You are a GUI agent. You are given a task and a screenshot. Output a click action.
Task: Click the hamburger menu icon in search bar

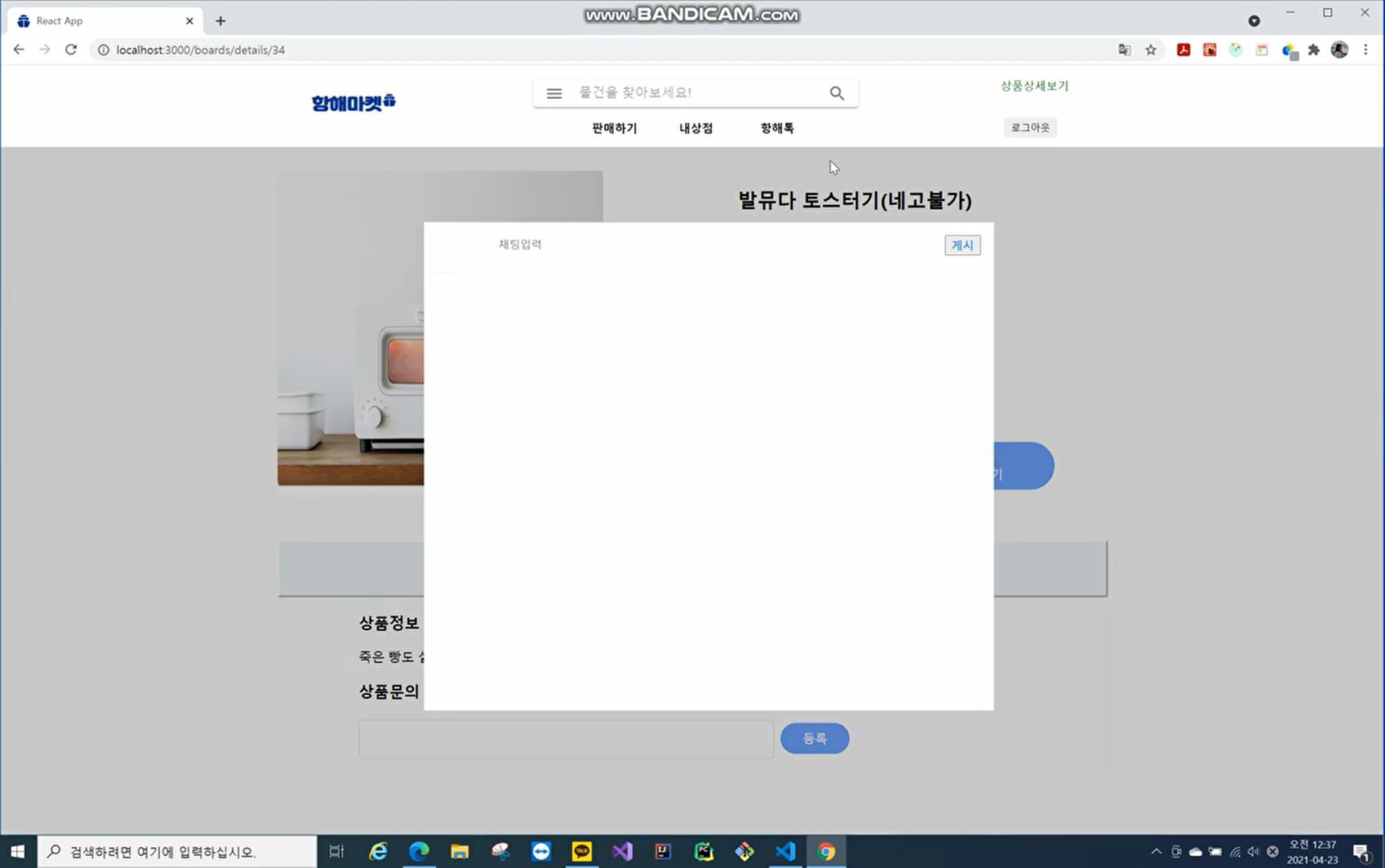click(x=554, y=93)
